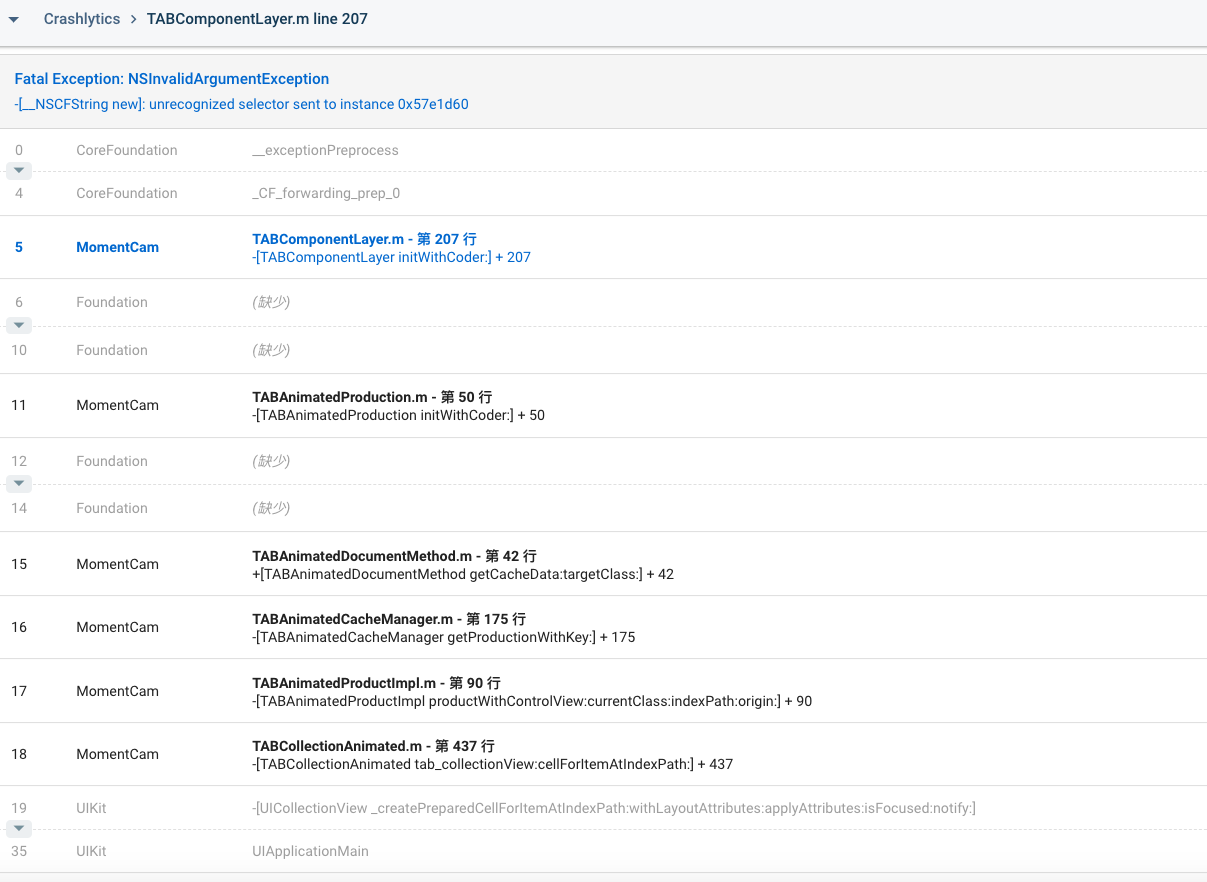Click TABCollectionAnimated.m line 437 title
This screenshot has height=882, width=1207.
373,746
